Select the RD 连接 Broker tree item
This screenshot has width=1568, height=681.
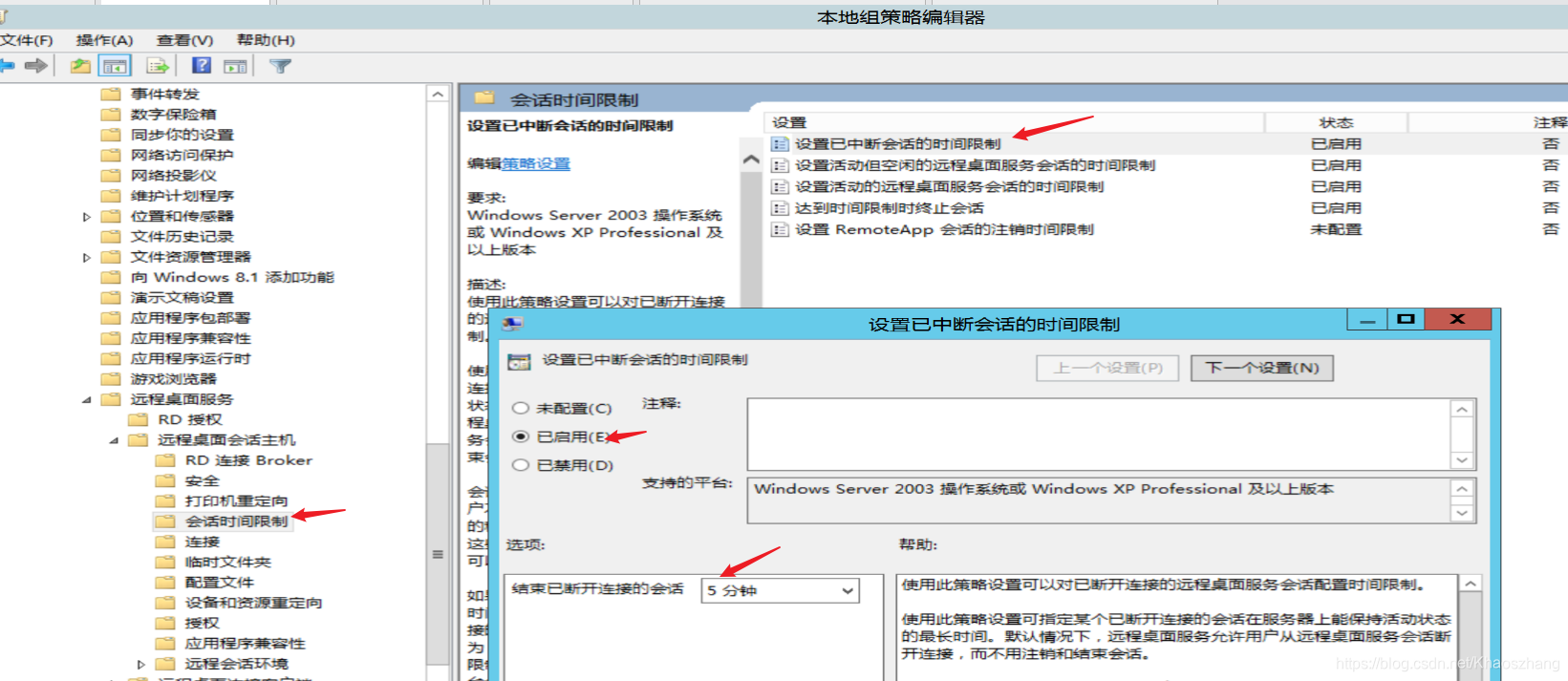(x=248, y=460)
